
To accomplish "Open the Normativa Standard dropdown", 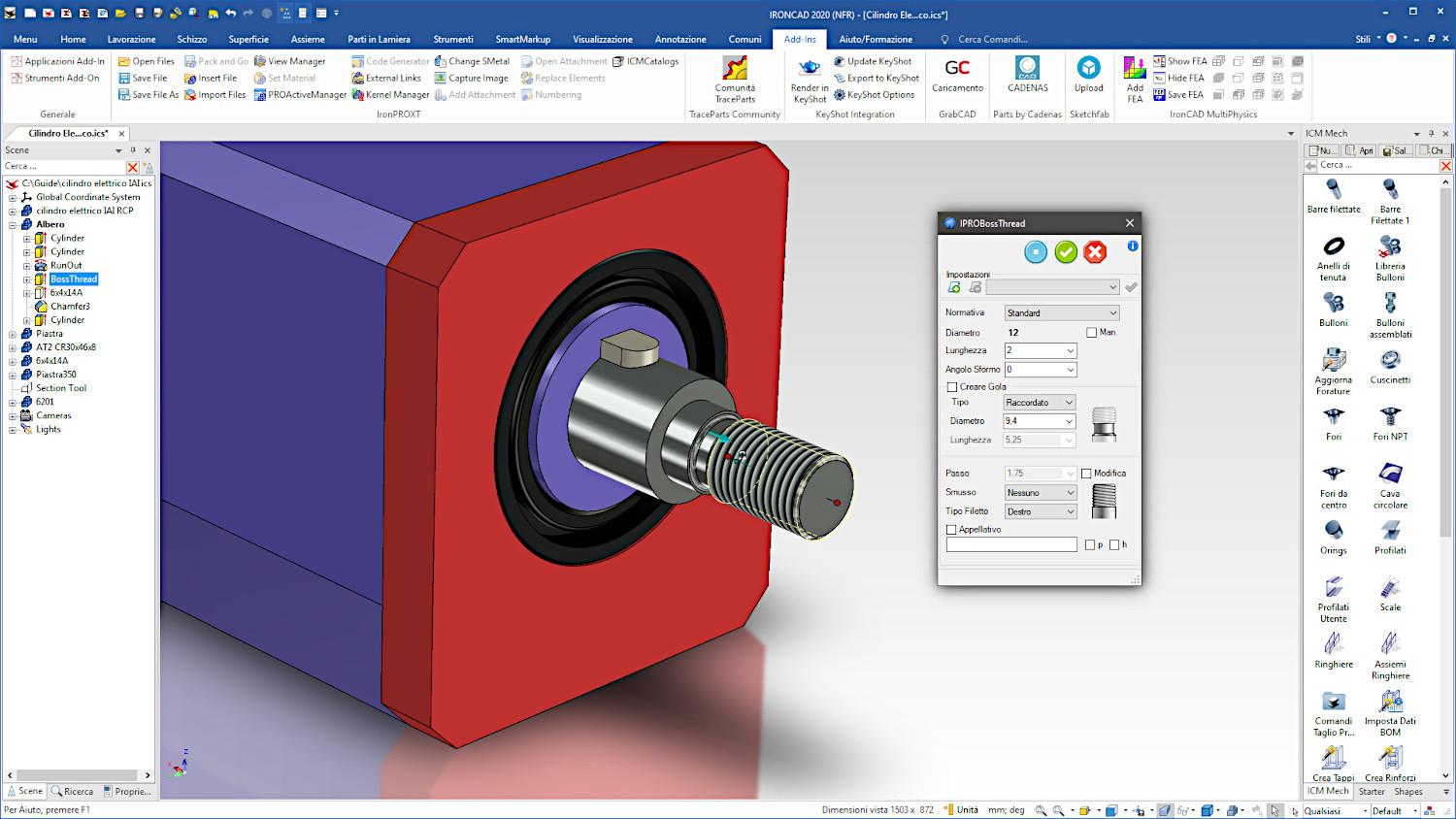I will point(1062,313).
